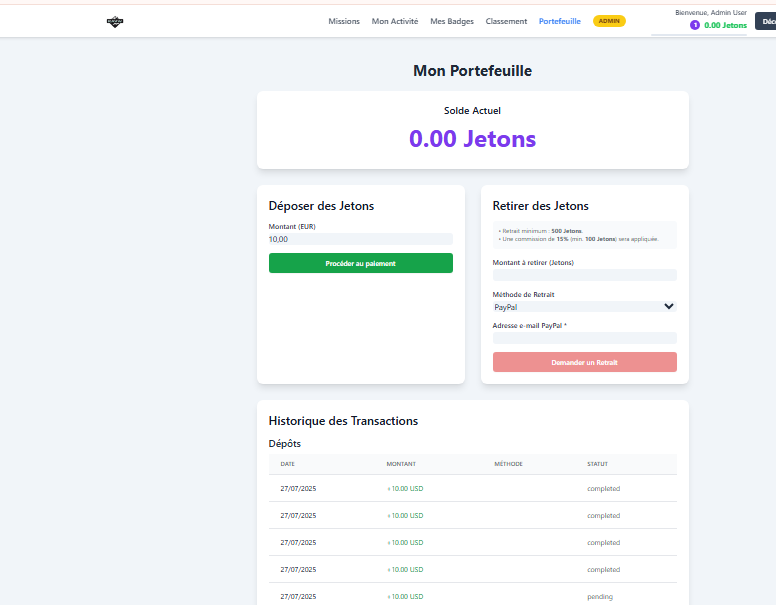The height and width of the screenshot is (605, 776).
Task: Click the chevron arrow on PayPal selector
Action: (669, 307)
